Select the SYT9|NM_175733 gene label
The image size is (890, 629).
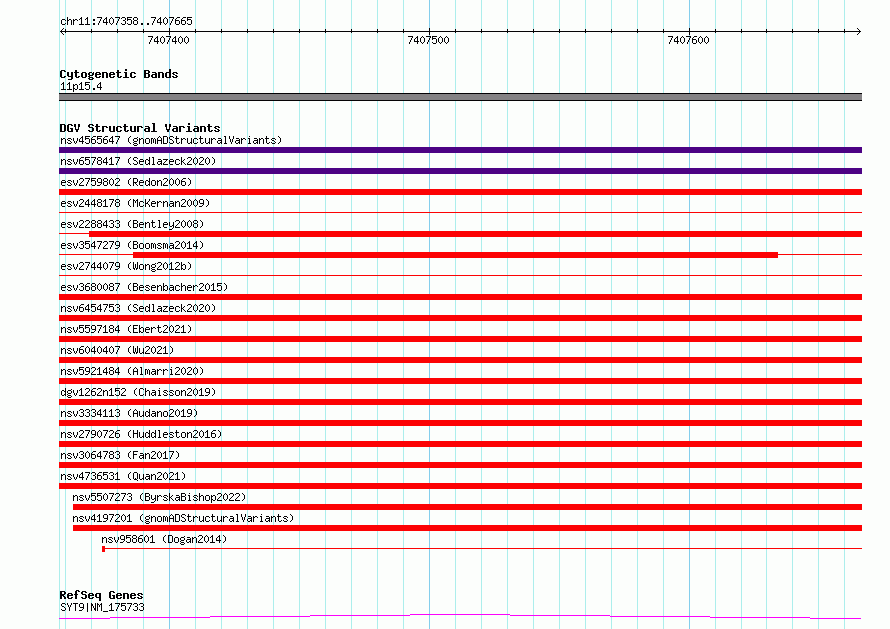coord(102,607)
